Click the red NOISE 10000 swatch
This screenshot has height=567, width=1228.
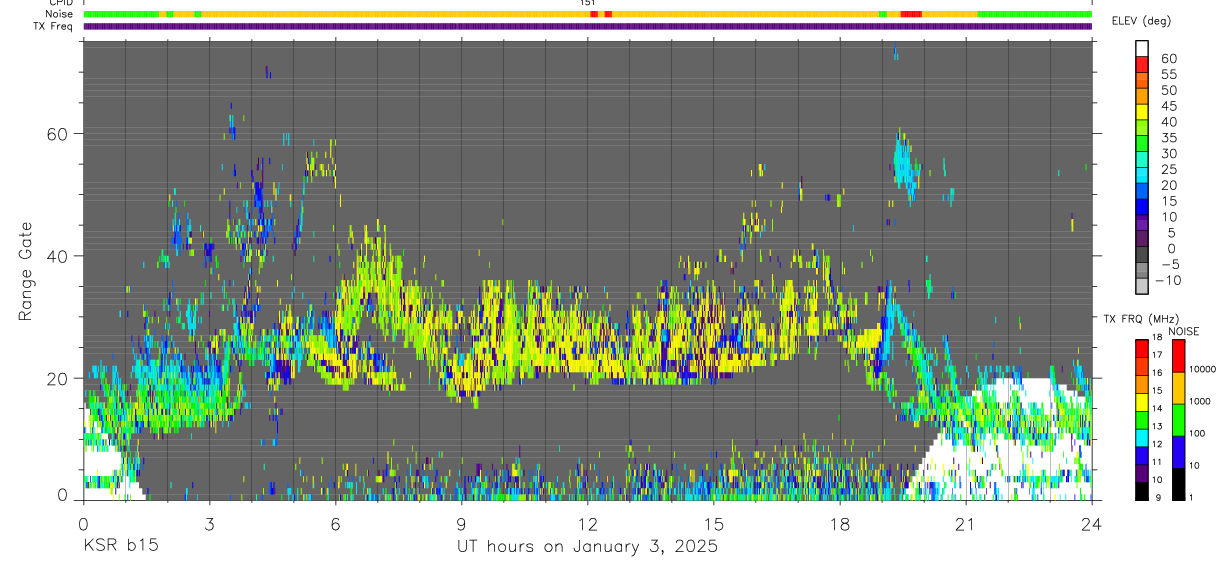pos(1177,355)
